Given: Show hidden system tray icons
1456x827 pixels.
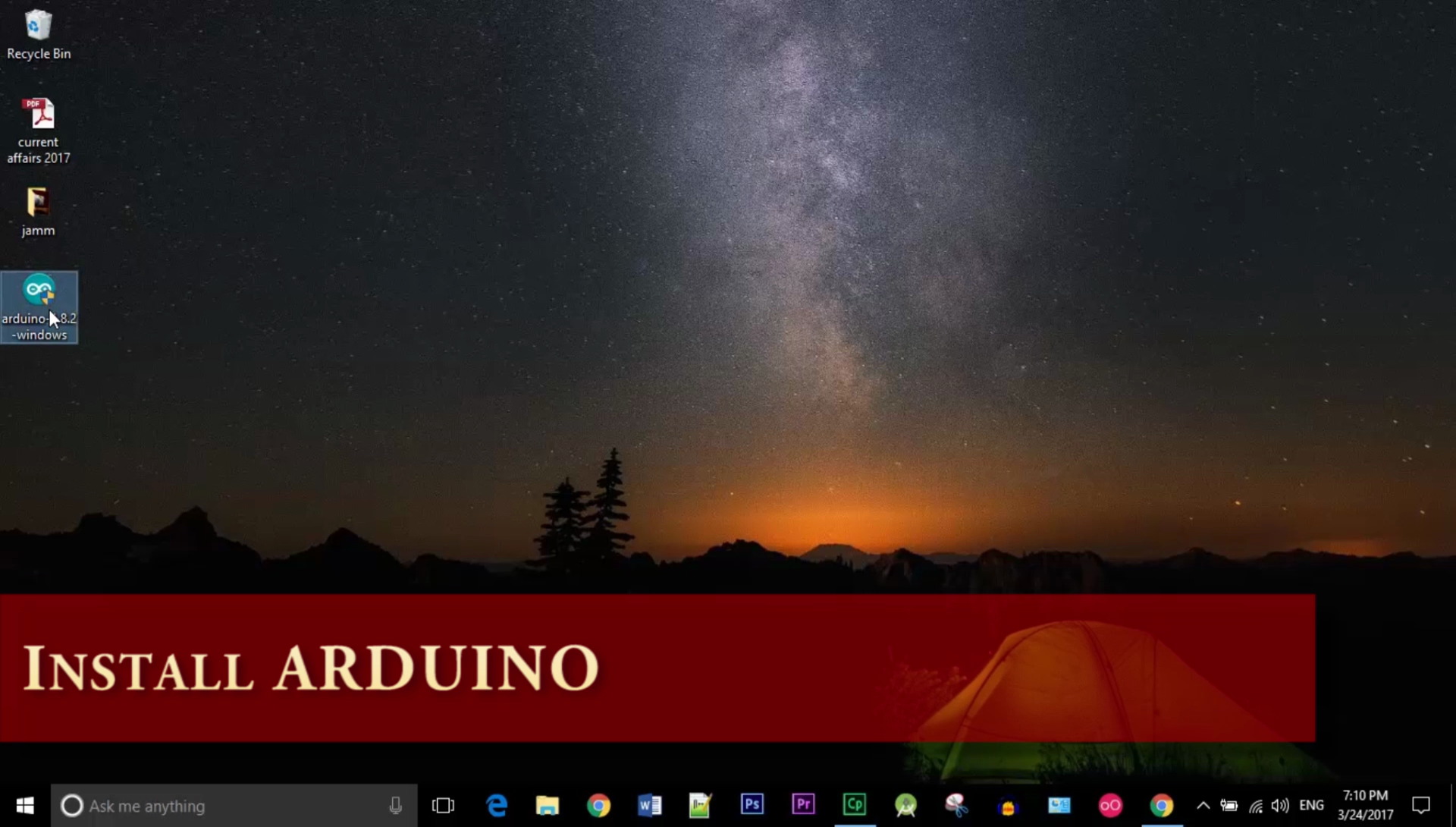Looking at the screenshot, I should click(x=1203, y=806).
